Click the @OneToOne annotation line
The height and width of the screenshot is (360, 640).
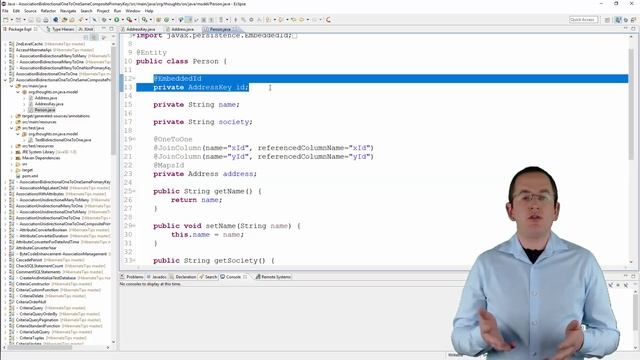173,139
